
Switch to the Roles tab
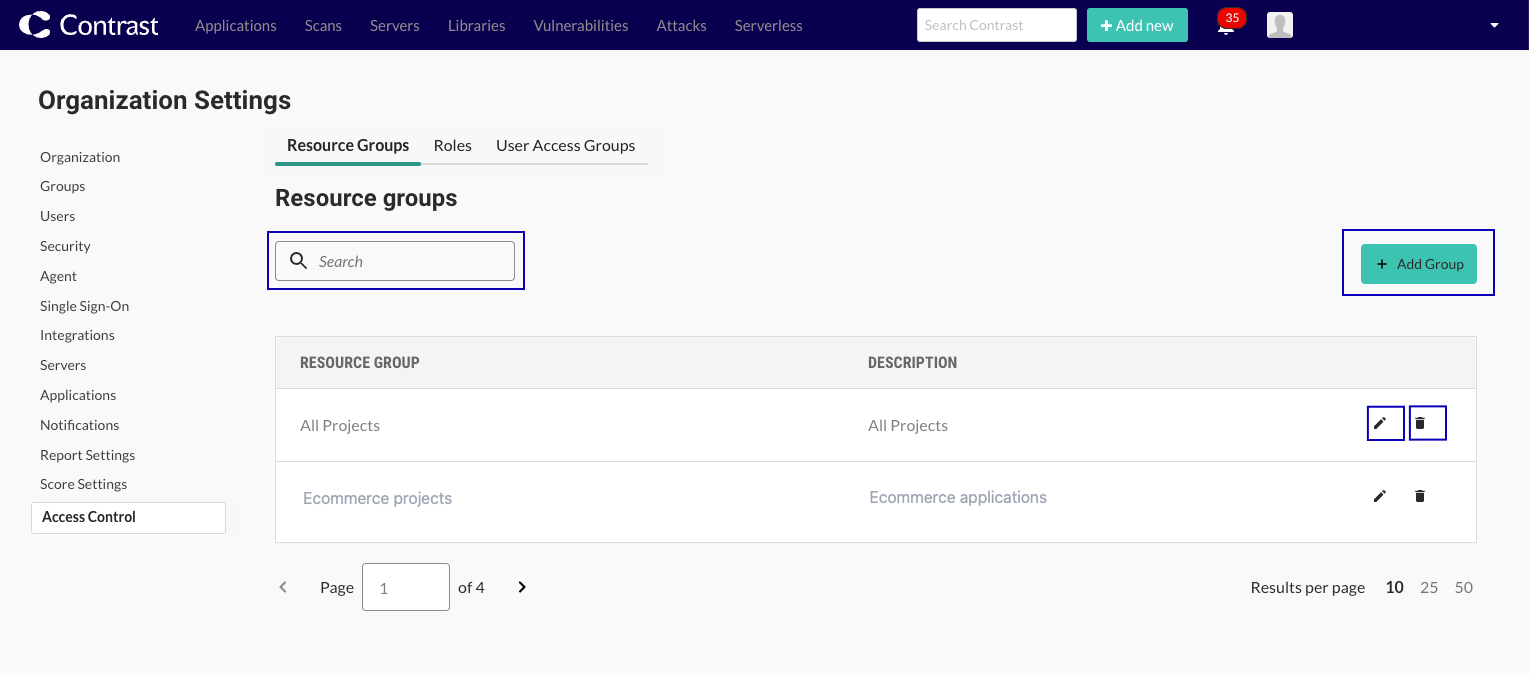[452, 145]
